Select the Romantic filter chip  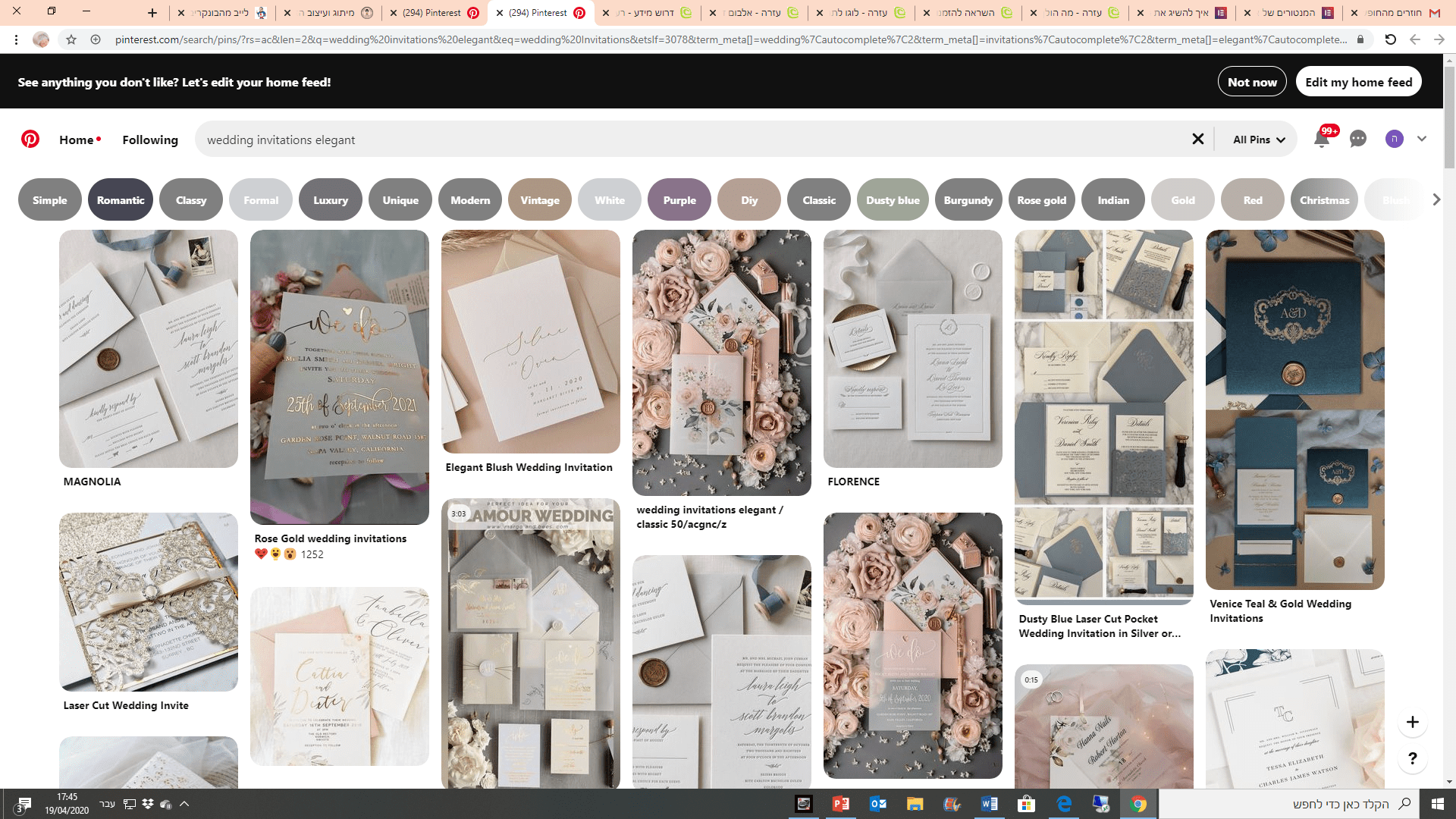[x=121, y=200]
